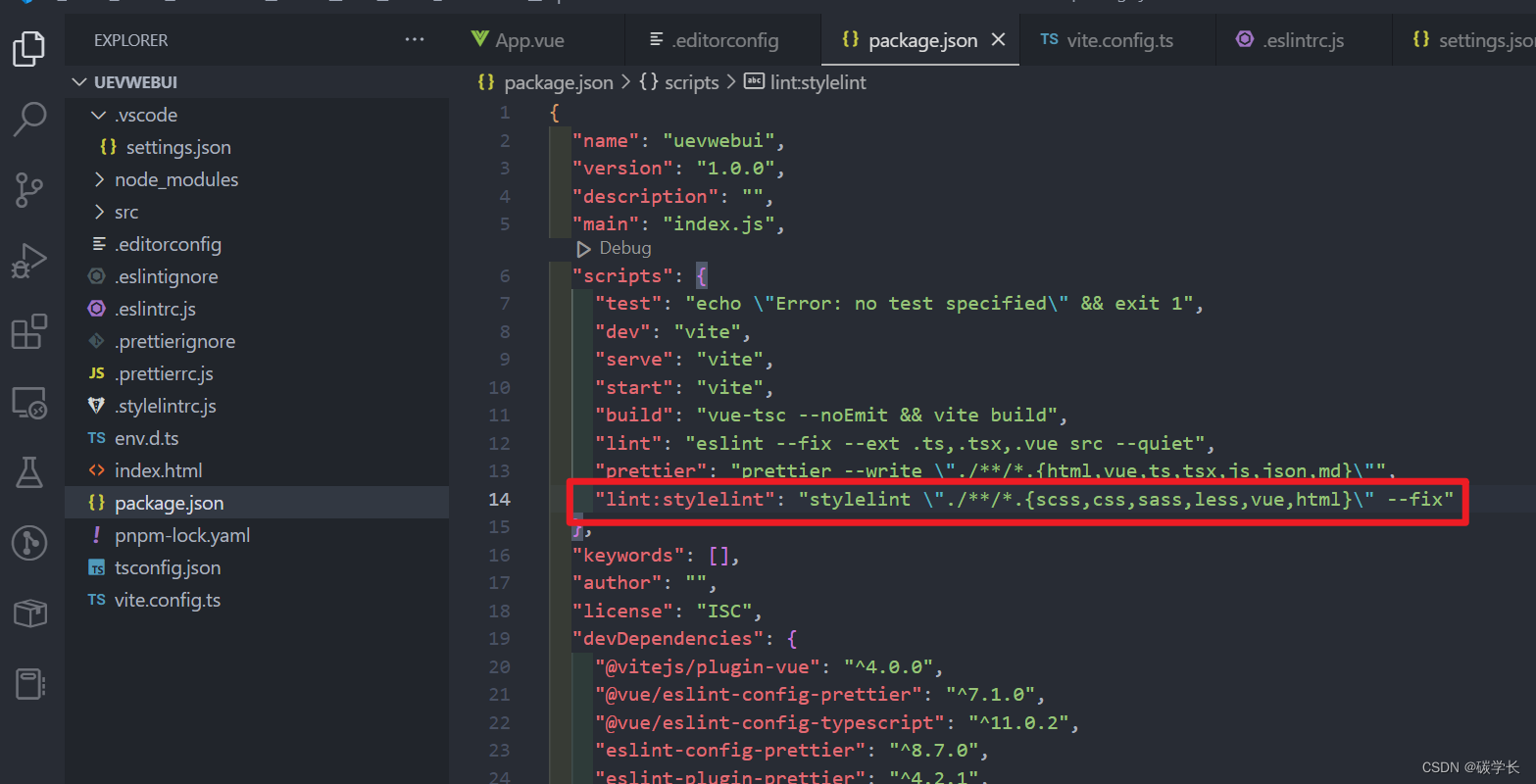Open env.d.ts file

257,438
